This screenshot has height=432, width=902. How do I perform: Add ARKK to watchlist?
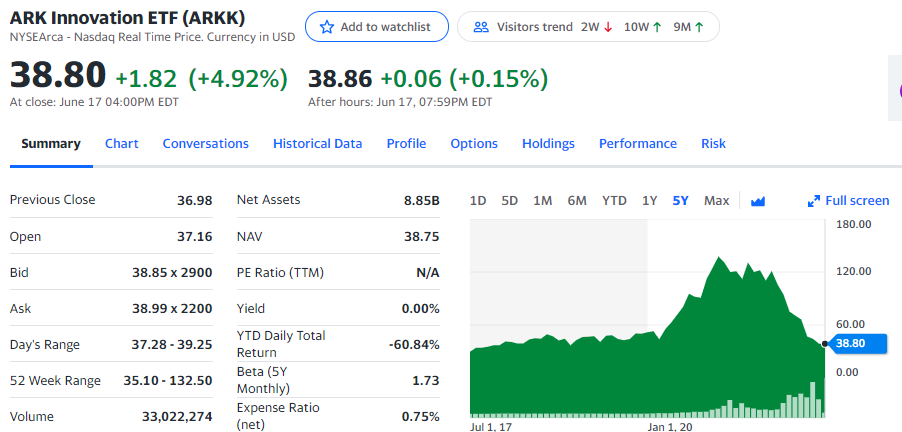click(377, 26)
